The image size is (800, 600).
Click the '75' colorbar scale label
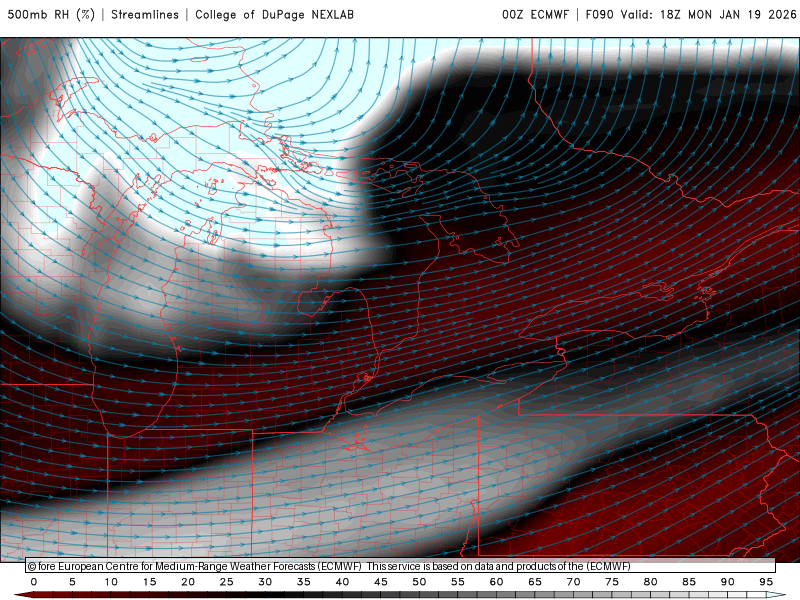(612, 582)
